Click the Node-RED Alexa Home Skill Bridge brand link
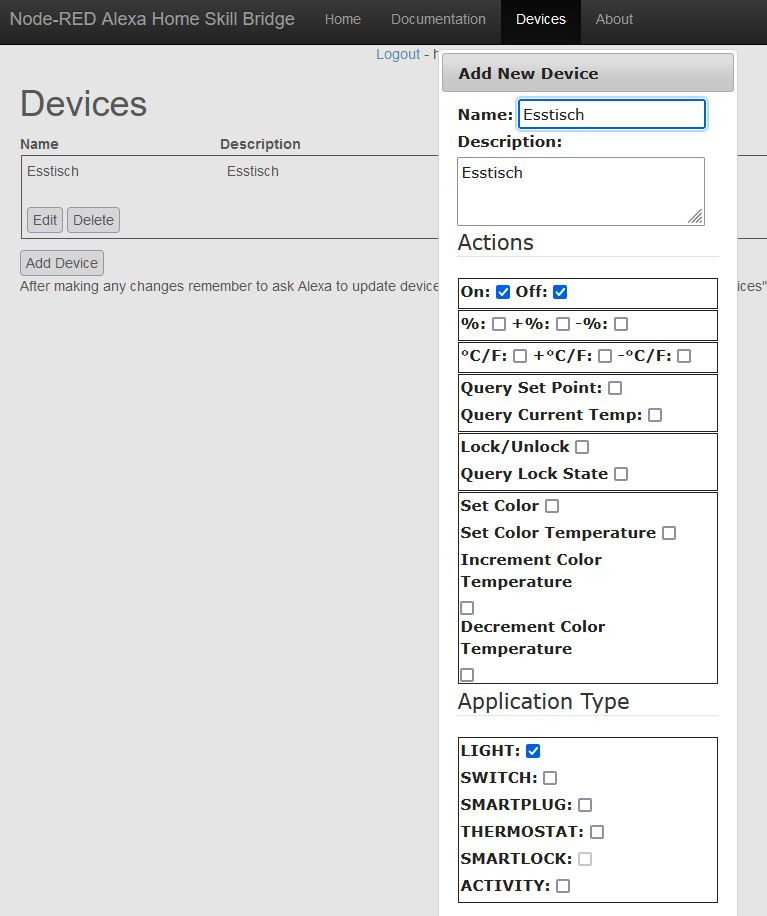This screenshot has width=767, height=916. click(x=152, y=19)
